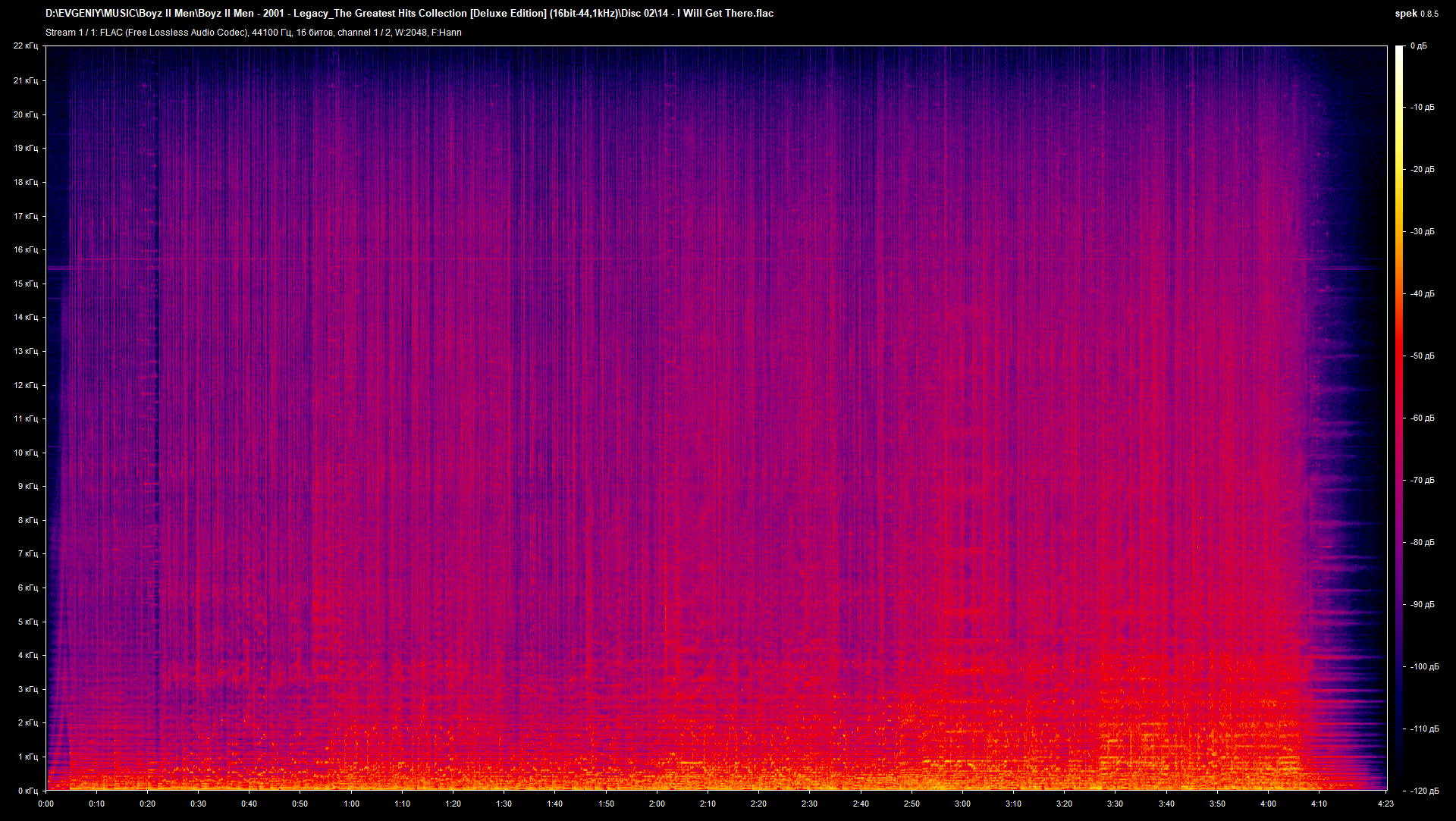Click the spectrogram near the 15.5 кГц horizontal line
Image resolution: width=1456 pixels, height=821 pixels.
point(682,267)
